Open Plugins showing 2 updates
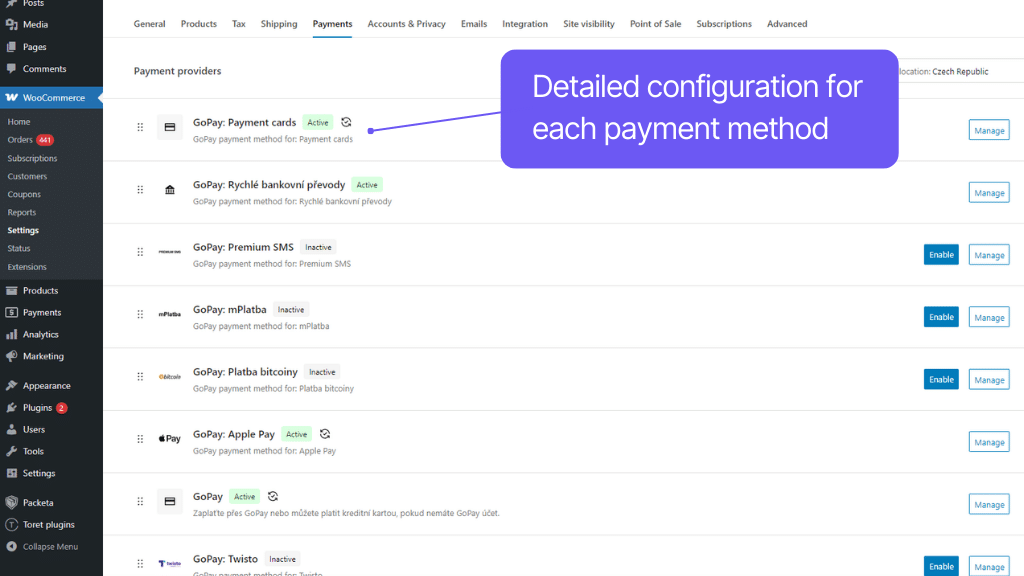Image resolution: width=1024 pixels, height=576 pixels. (x=34, y=407)
